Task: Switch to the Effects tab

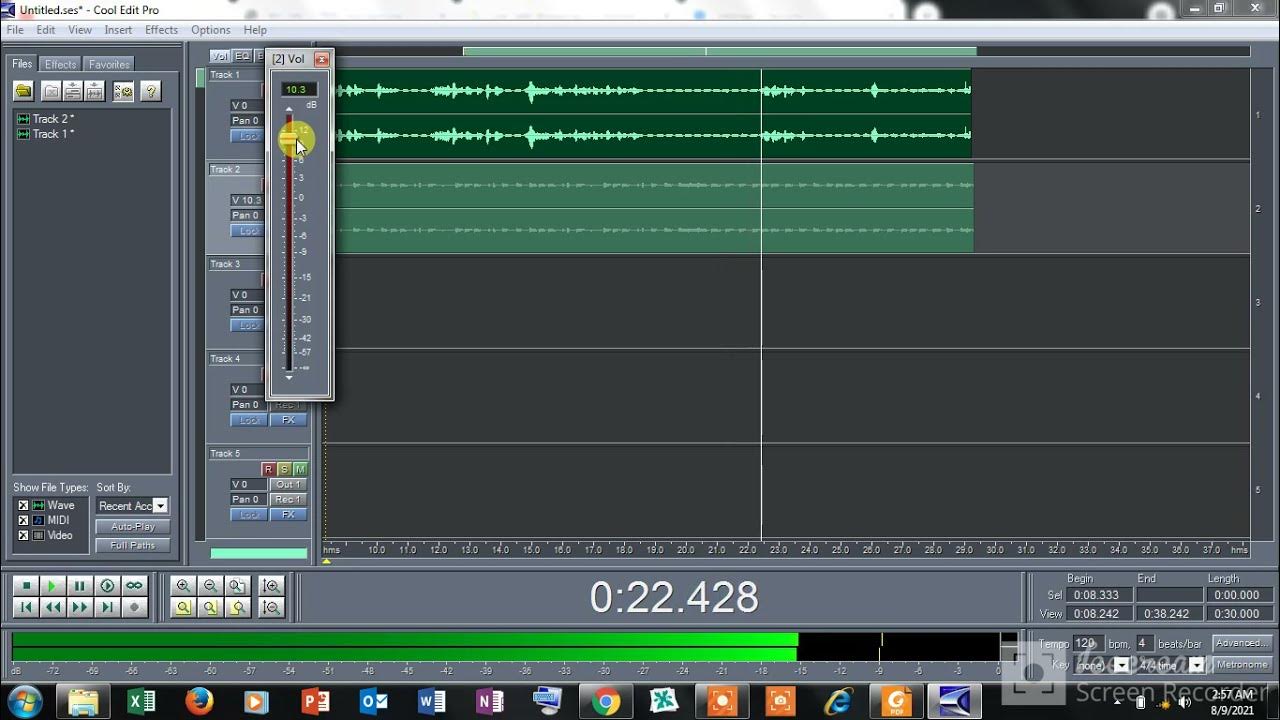Action: [60, 64]
